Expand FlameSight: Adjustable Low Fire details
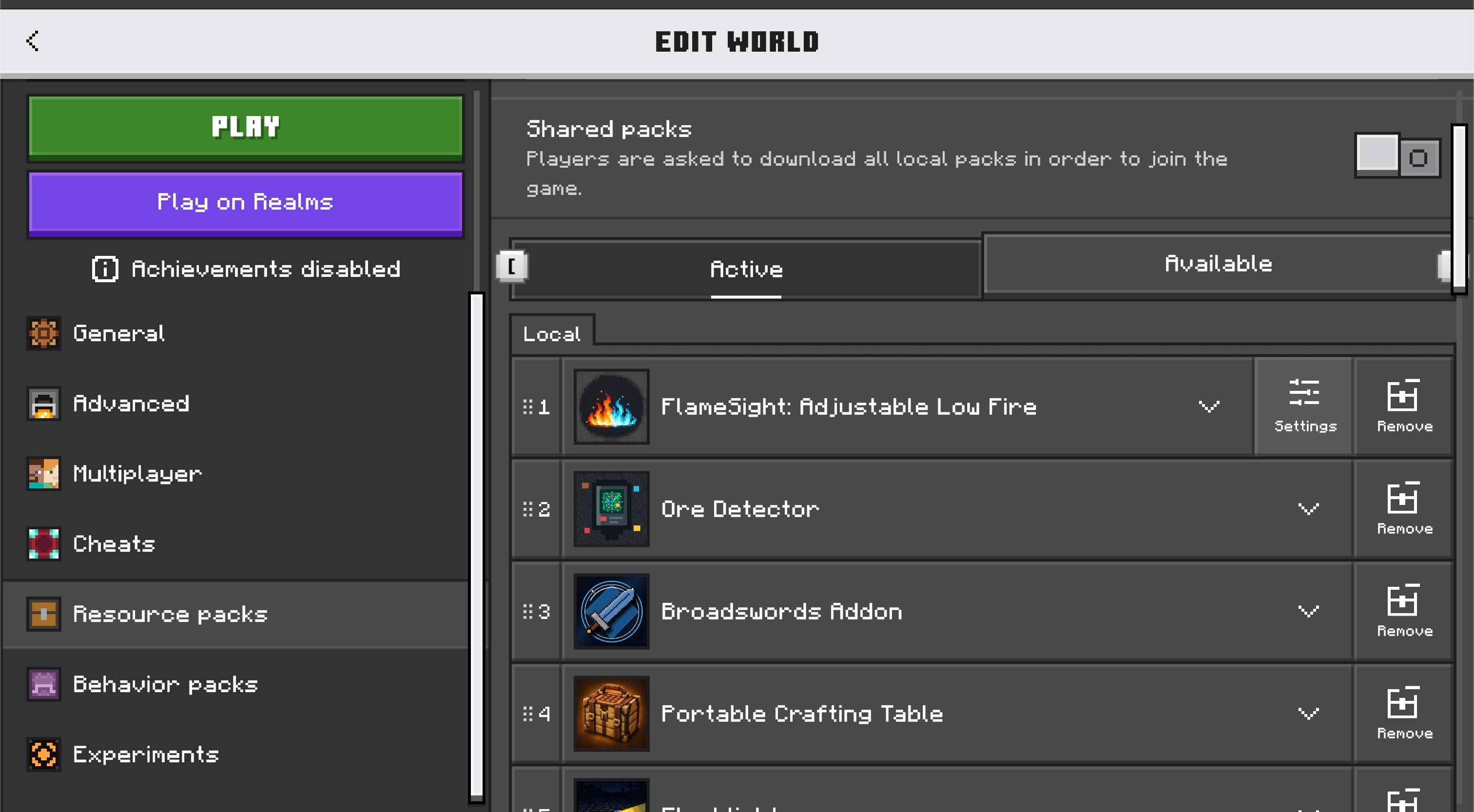 coord(1209,406)
